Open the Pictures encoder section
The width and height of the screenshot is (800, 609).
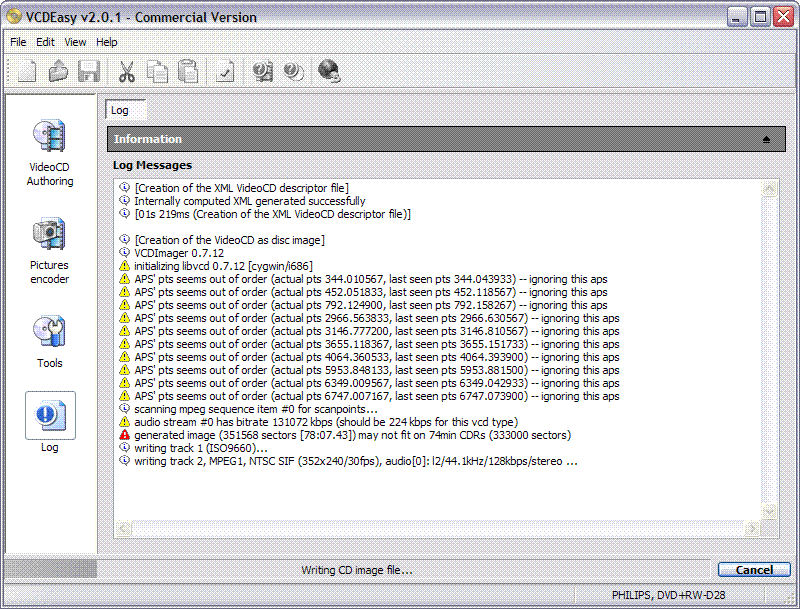(49, 251)
